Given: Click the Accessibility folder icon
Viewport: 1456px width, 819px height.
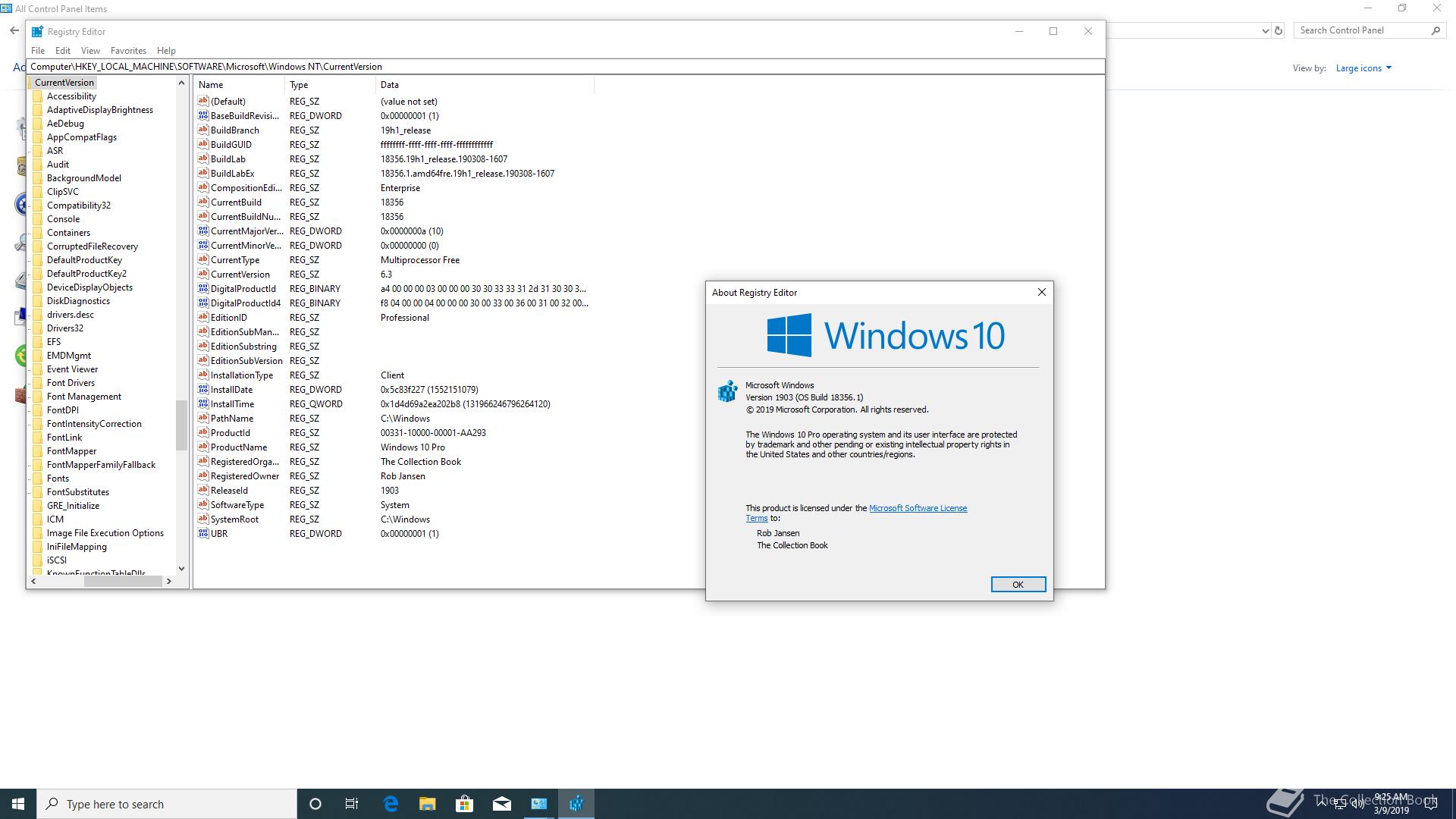Looking at the screenshot, I should pyautogui.click(x=38, y=96).
